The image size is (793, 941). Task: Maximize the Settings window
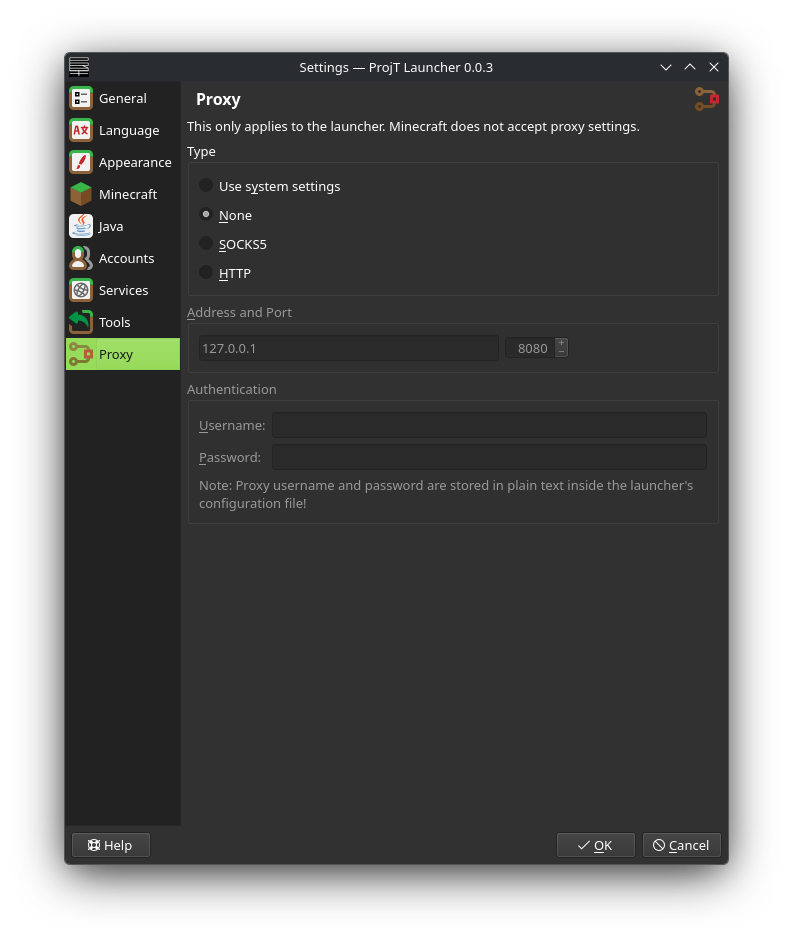(x=690, y=67)
